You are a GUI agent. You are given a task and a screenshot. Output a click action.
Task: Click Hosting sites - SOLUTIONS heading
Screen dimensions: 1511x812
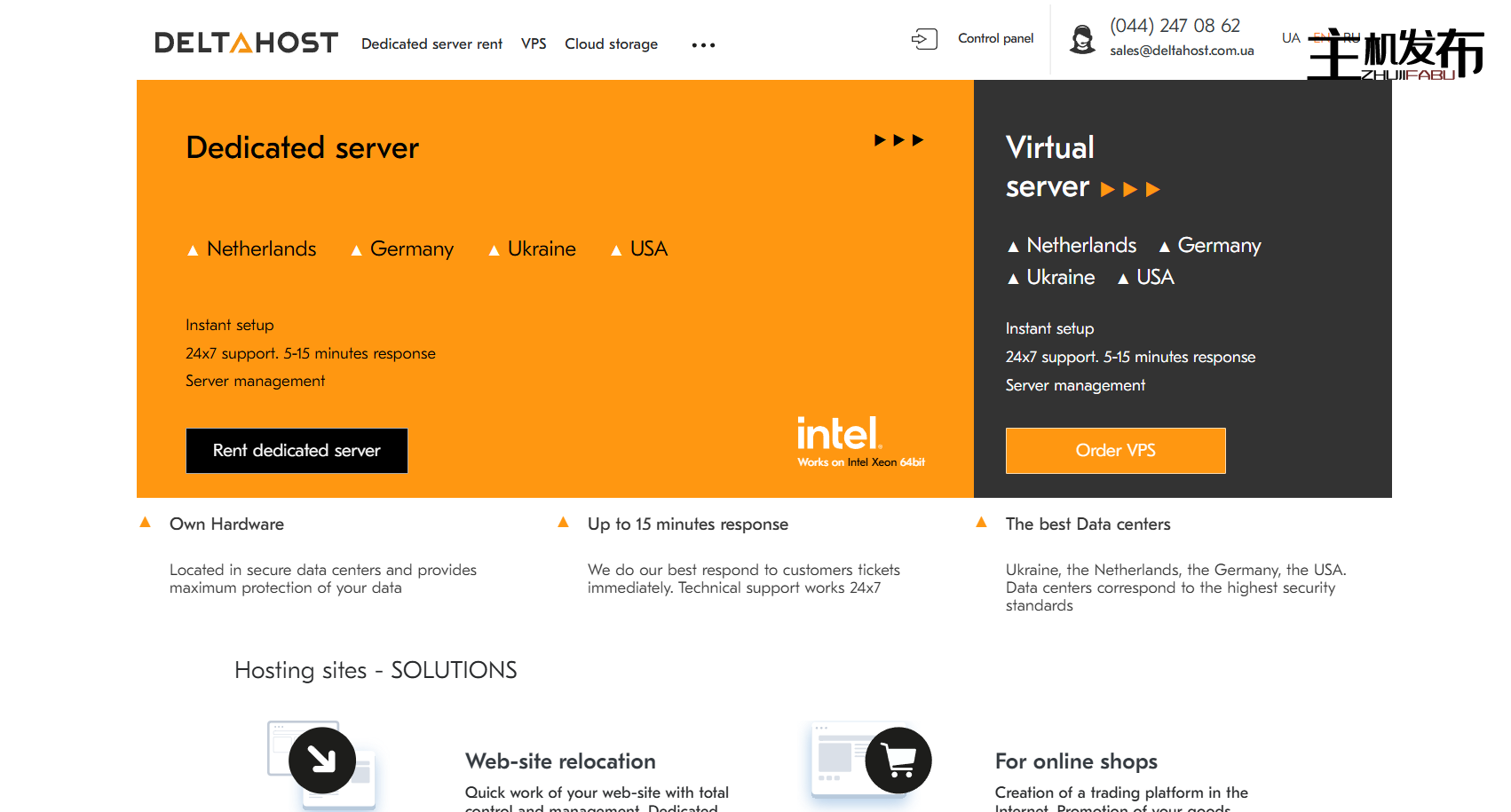(x=376, y=670)
